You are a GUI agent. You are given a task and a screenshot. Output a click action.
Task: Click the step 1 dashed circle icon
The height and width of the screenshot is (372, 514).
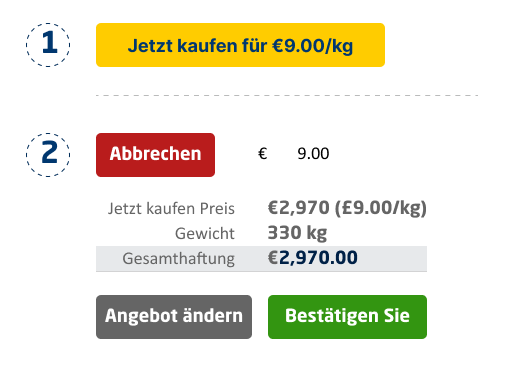point(48,45)
